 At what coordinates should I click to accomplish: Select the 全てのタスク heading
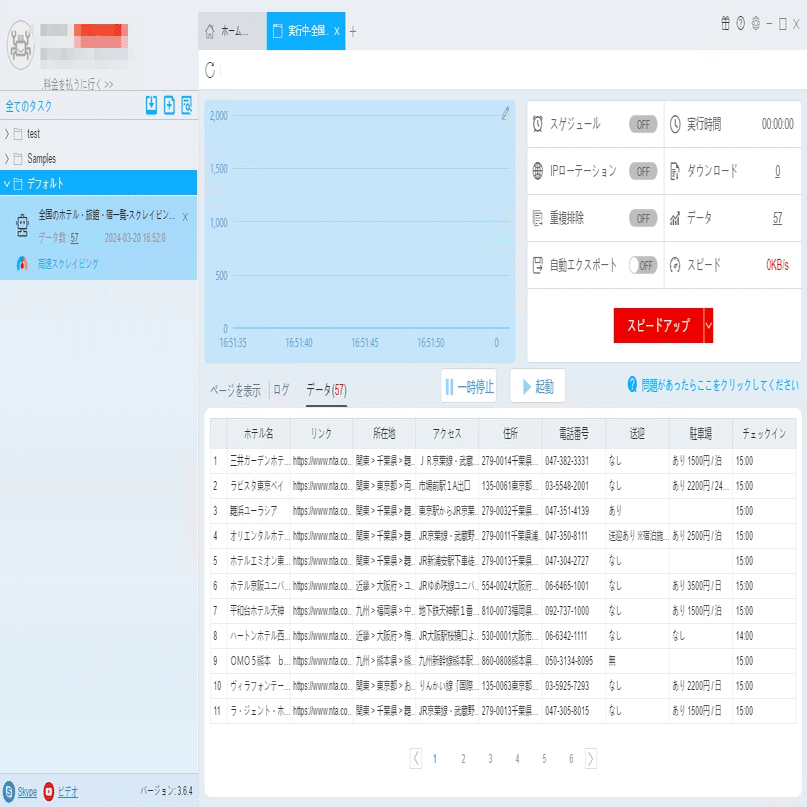coord(28,106)
